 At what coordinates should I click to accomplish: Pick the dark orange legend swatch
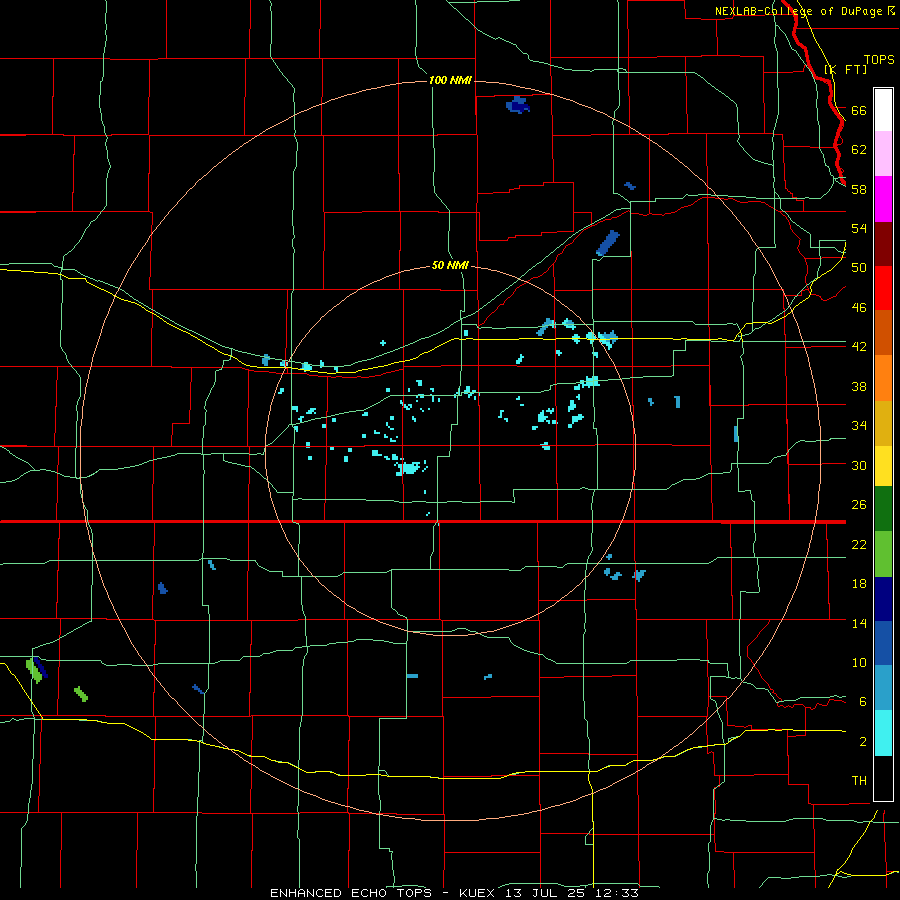coord(883,332)
